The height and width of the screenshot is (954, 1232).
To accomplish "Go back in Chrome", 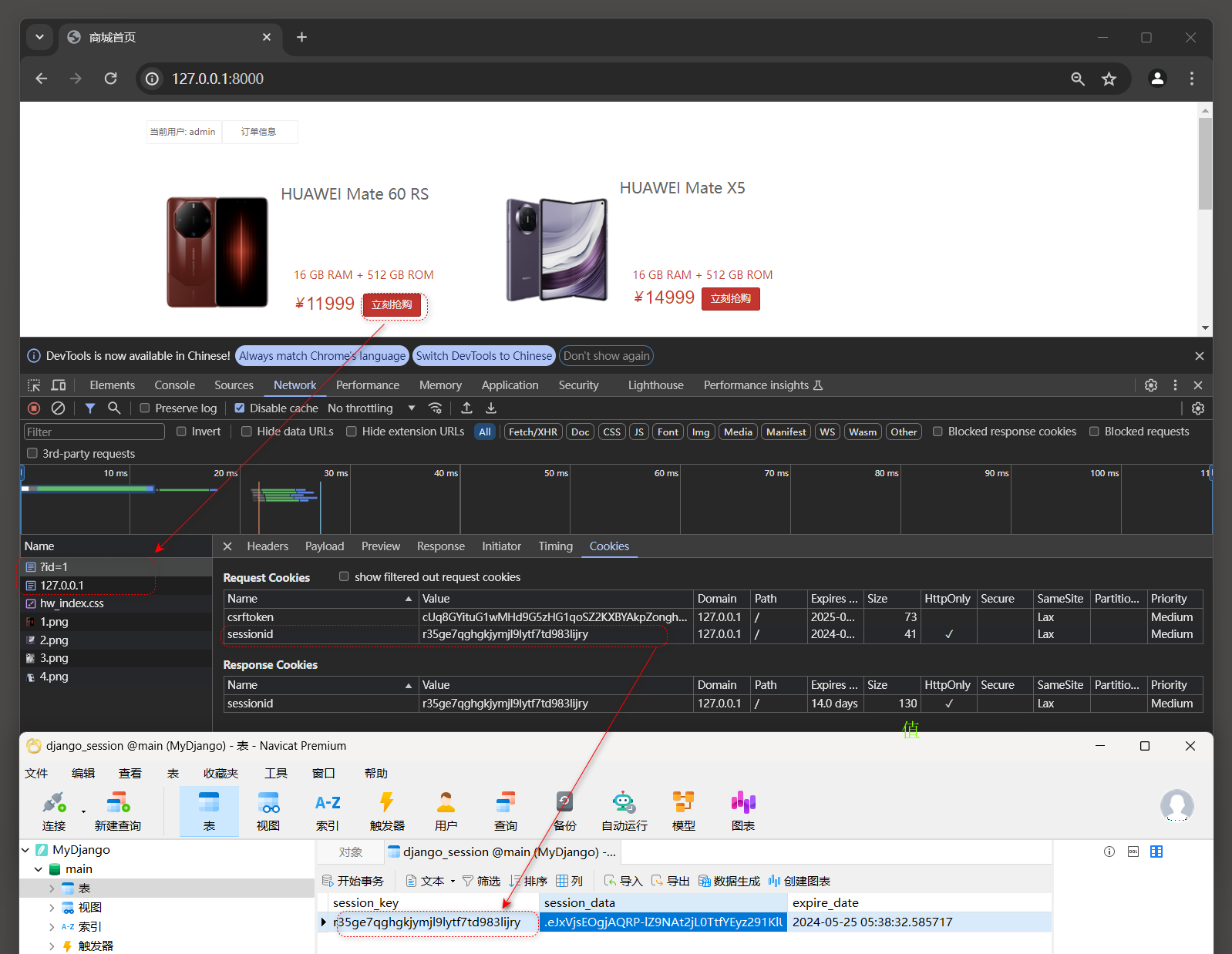I will (42, 79).
